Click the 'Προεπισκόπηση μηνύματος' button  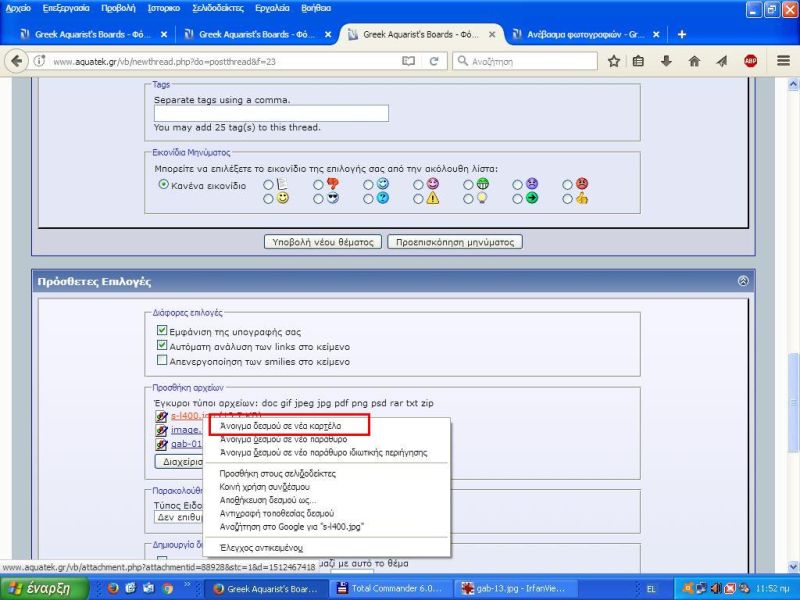coord(454,242)
